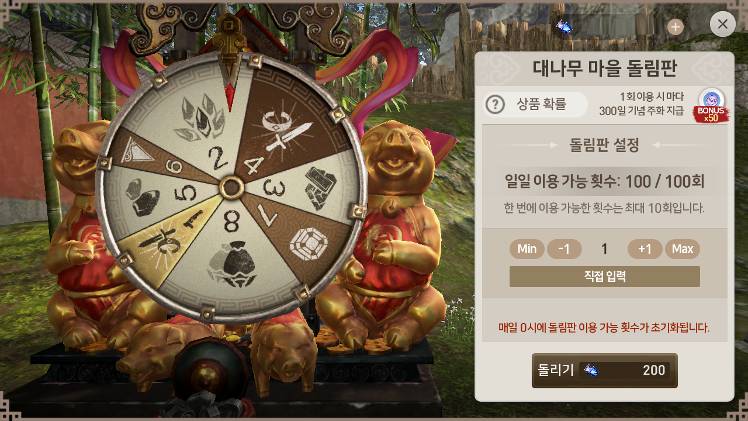The height and width of the screenshot is (421, 748).
Task: Click the crystal shards icon in segment 2
Action: (x=203, y=118)
